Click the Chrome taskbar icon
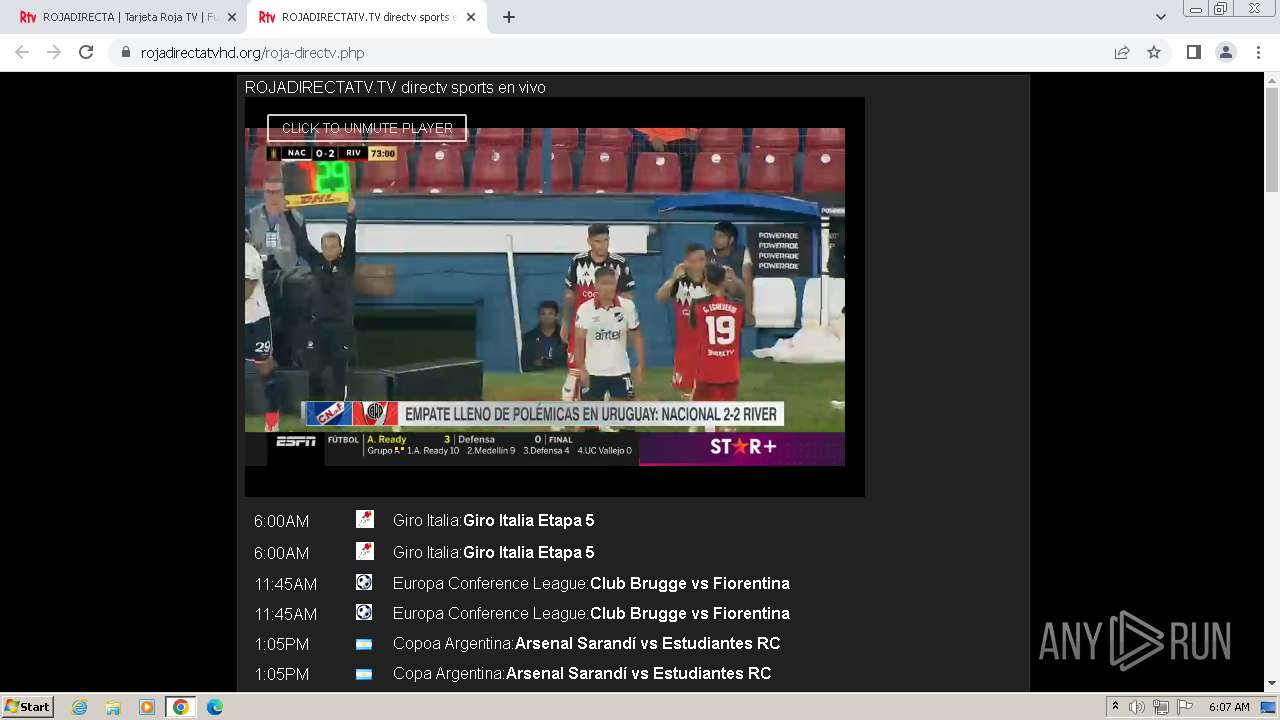This screenshot has width=1280, height=720. tap(181, 707)
